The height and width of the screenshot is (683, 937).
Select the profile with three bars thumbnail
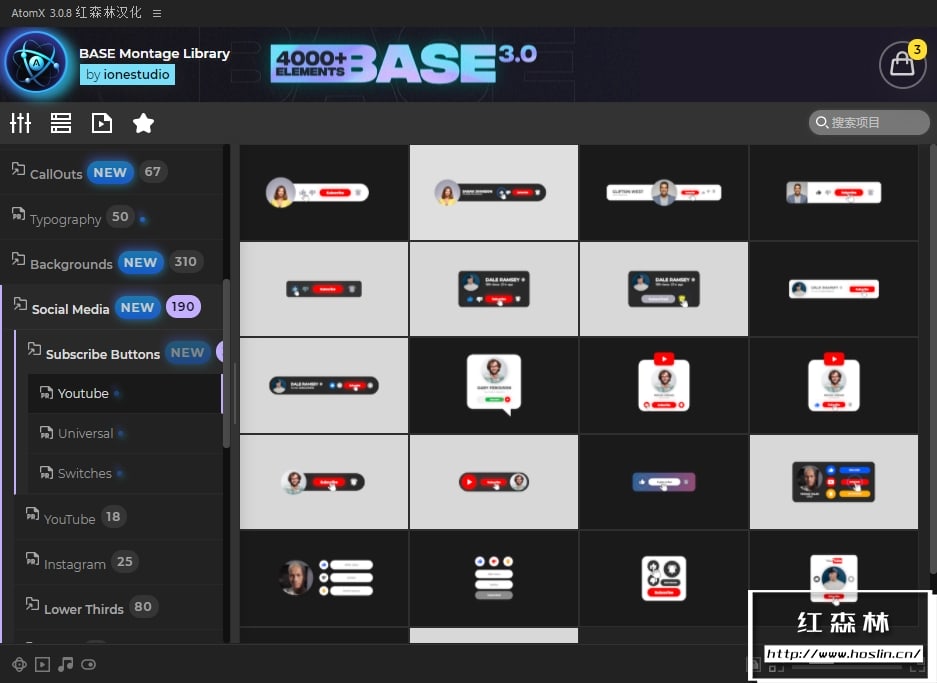point(324,578)
